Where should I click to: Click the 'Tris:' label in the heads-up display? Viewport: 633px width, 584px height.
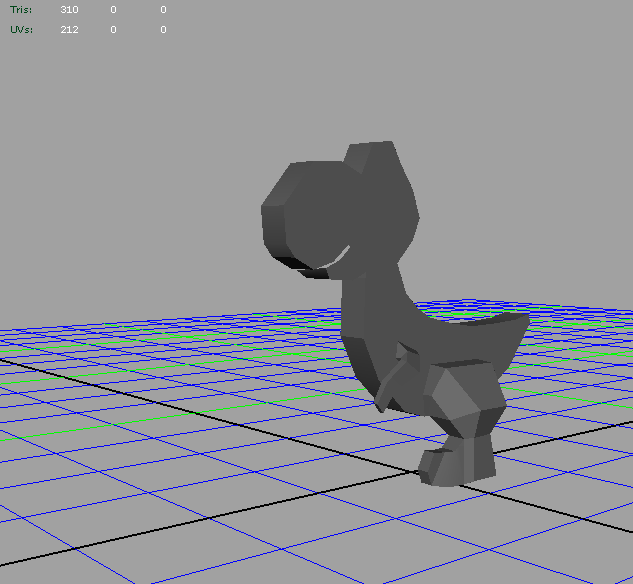coord(21,10)
